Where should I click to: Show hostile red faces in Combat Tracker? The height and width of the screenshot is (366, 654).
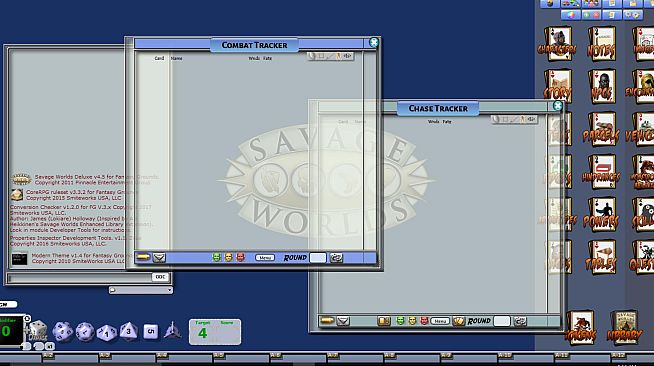pyautogui.click(x=241, y=258)
